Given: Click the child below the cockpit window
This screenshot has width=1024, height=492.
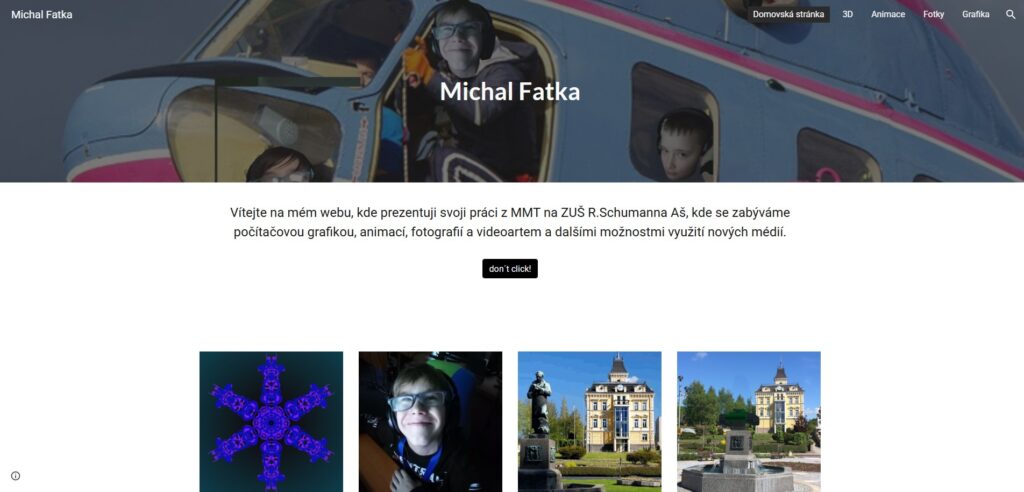Looking at the screenshot, I should tap(280, 165).
